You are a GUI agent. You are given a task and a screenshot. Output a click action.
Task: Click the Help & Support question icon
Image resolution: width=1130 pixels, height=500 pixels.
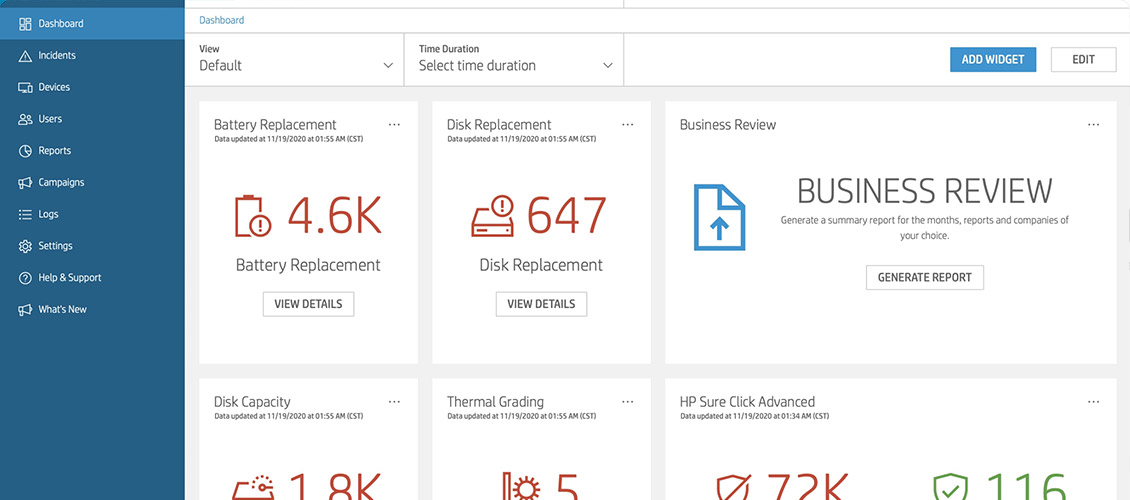click(x=25, y=277)
